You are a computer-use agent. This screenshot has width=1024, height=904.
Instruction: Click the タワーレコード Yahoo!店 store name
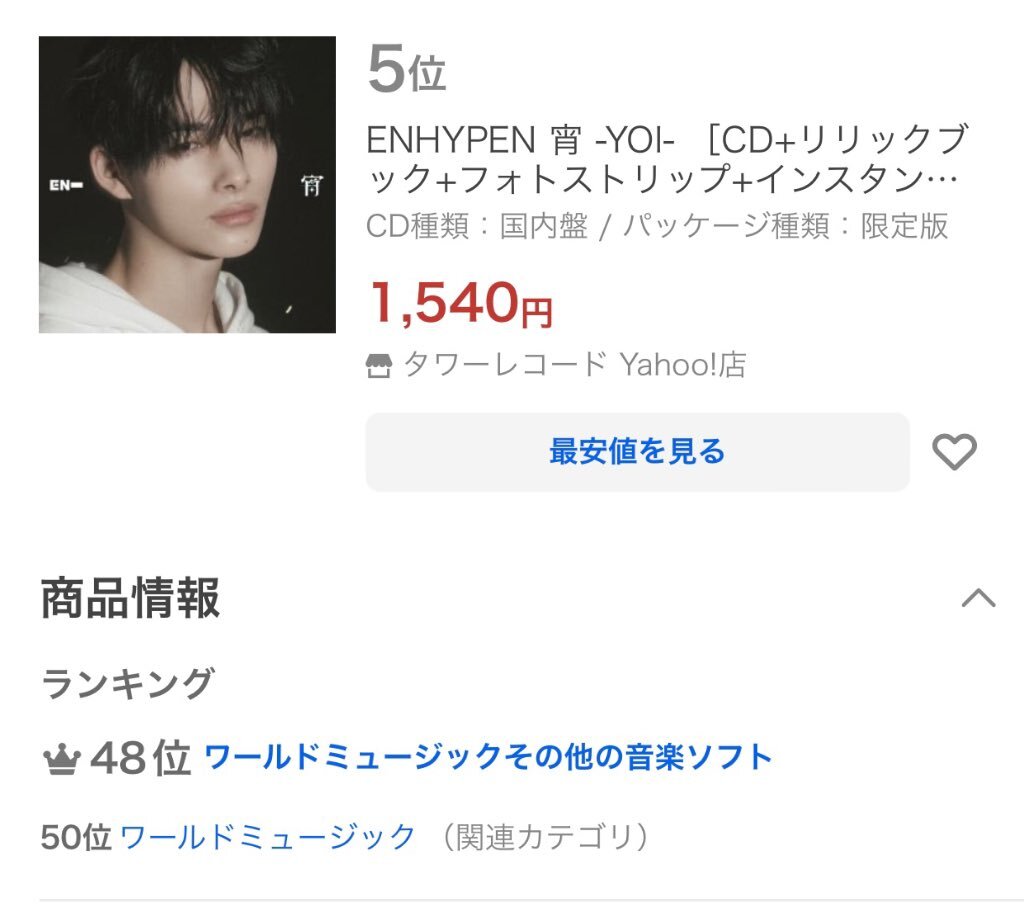[575, 364]
